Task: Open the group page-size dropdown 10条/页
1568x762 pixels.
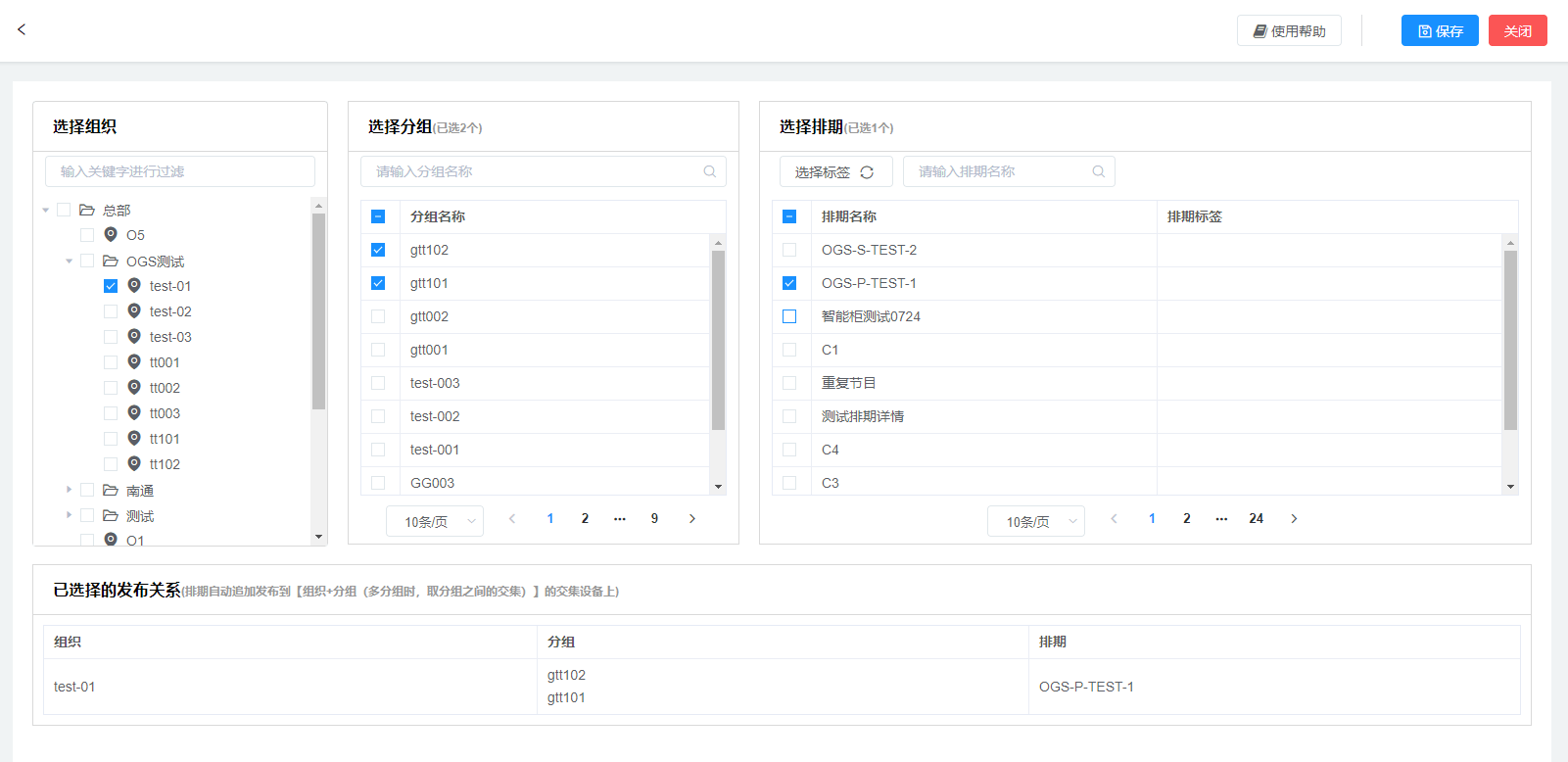Action: [435, 521]
